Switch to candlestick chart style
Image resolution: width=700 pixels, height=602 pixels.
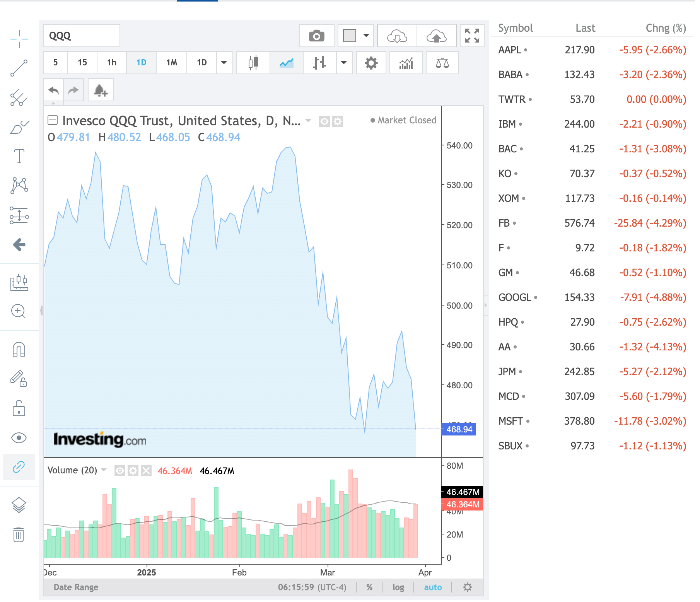(x=253, y=63)
